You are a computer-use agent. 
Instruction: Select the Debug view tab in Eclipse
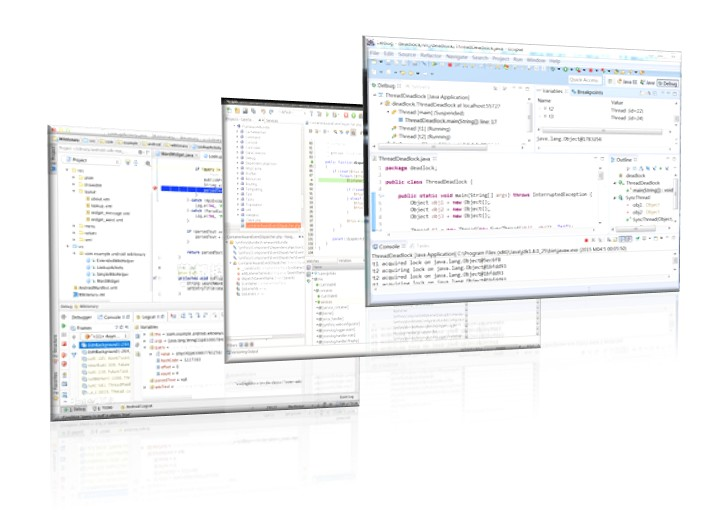pos(386,85)
